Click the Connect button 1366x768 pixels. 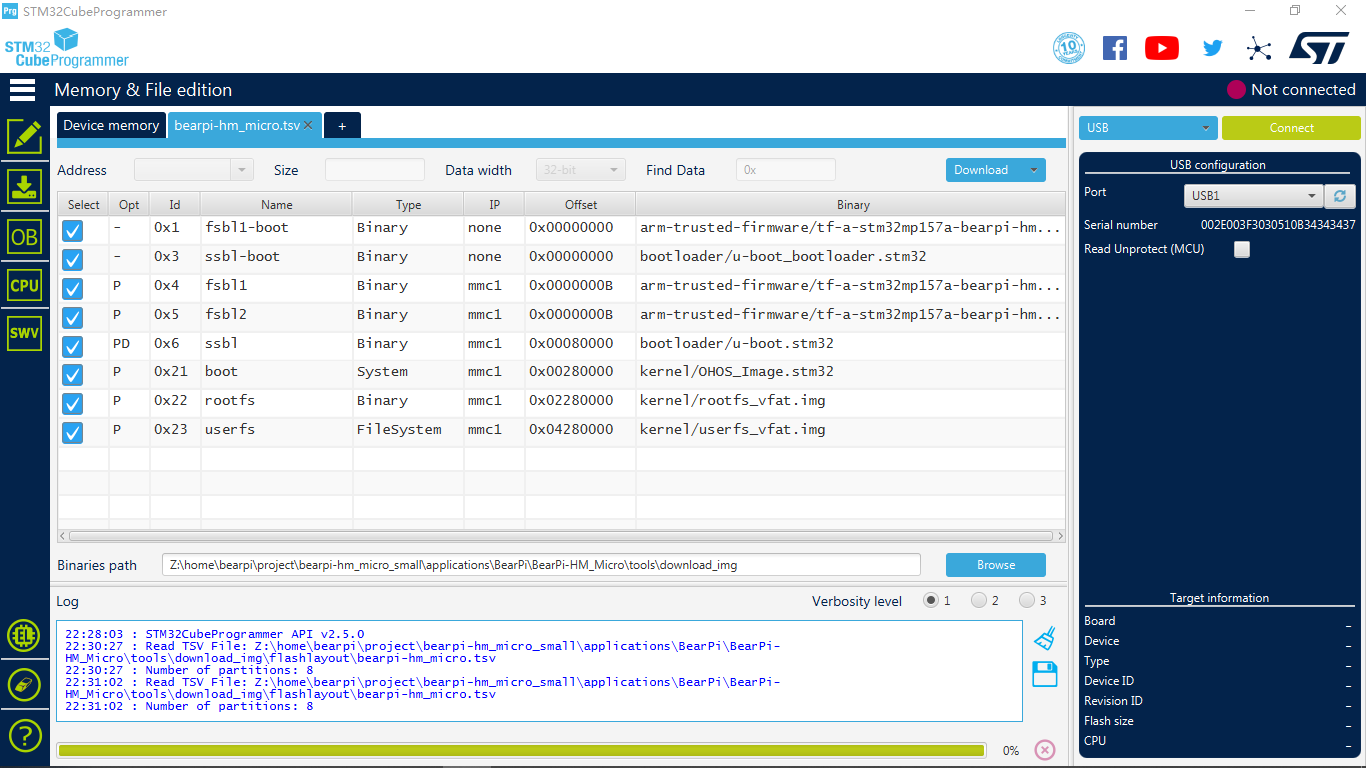1291,128
